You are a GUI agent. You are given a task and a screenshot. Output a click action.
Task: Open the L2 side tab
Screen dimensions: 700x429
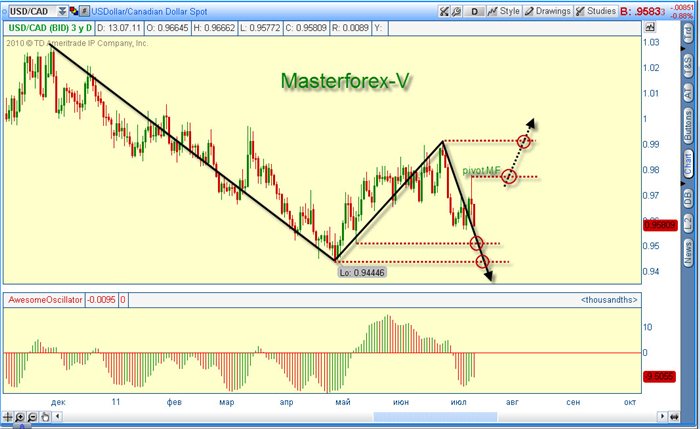pos(688,225)
